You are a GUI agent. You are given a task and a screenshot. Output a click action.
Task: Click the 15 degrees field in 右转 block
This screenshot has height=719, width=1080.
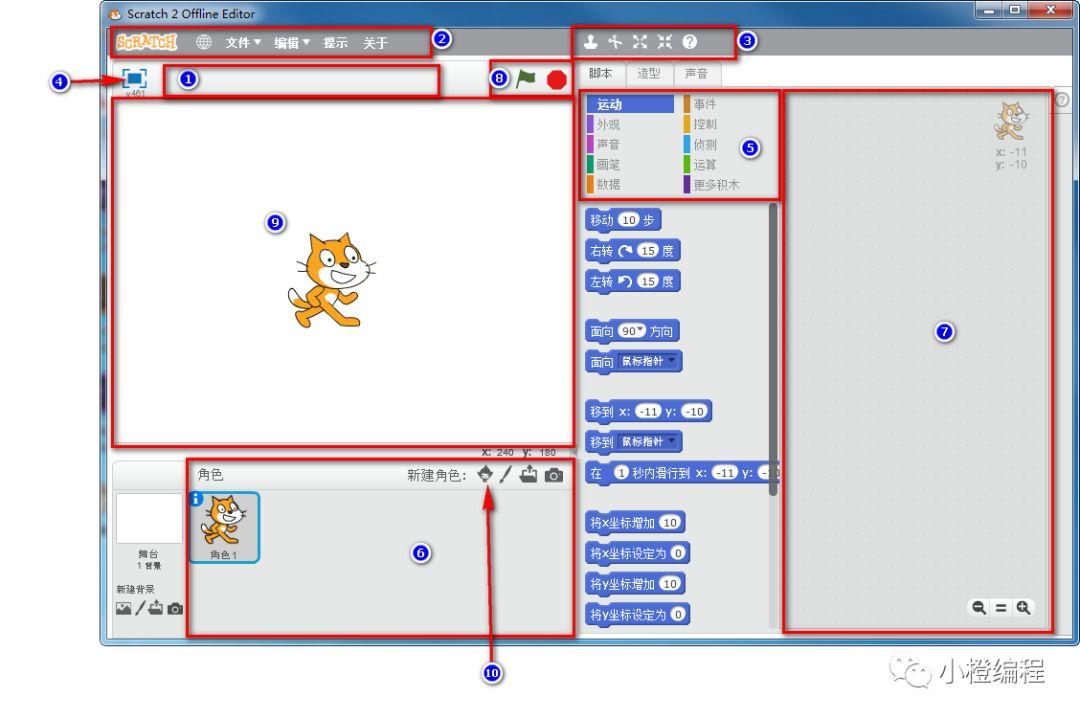tap(647, 251)
